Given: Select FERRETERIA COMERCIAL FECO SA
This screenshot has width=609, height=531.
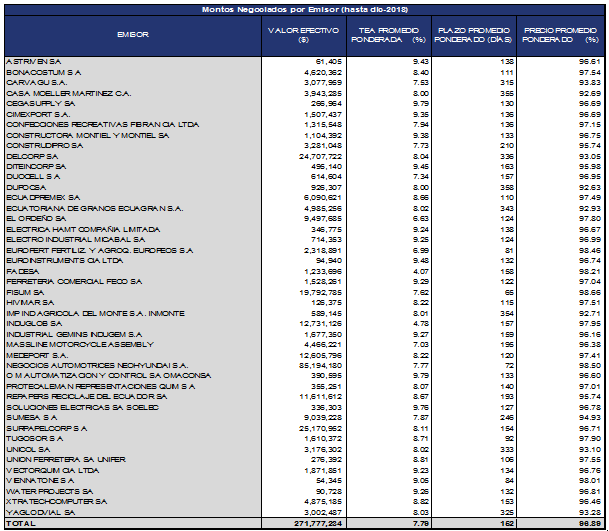Looking at the screenshot, I should pos(74,282).
